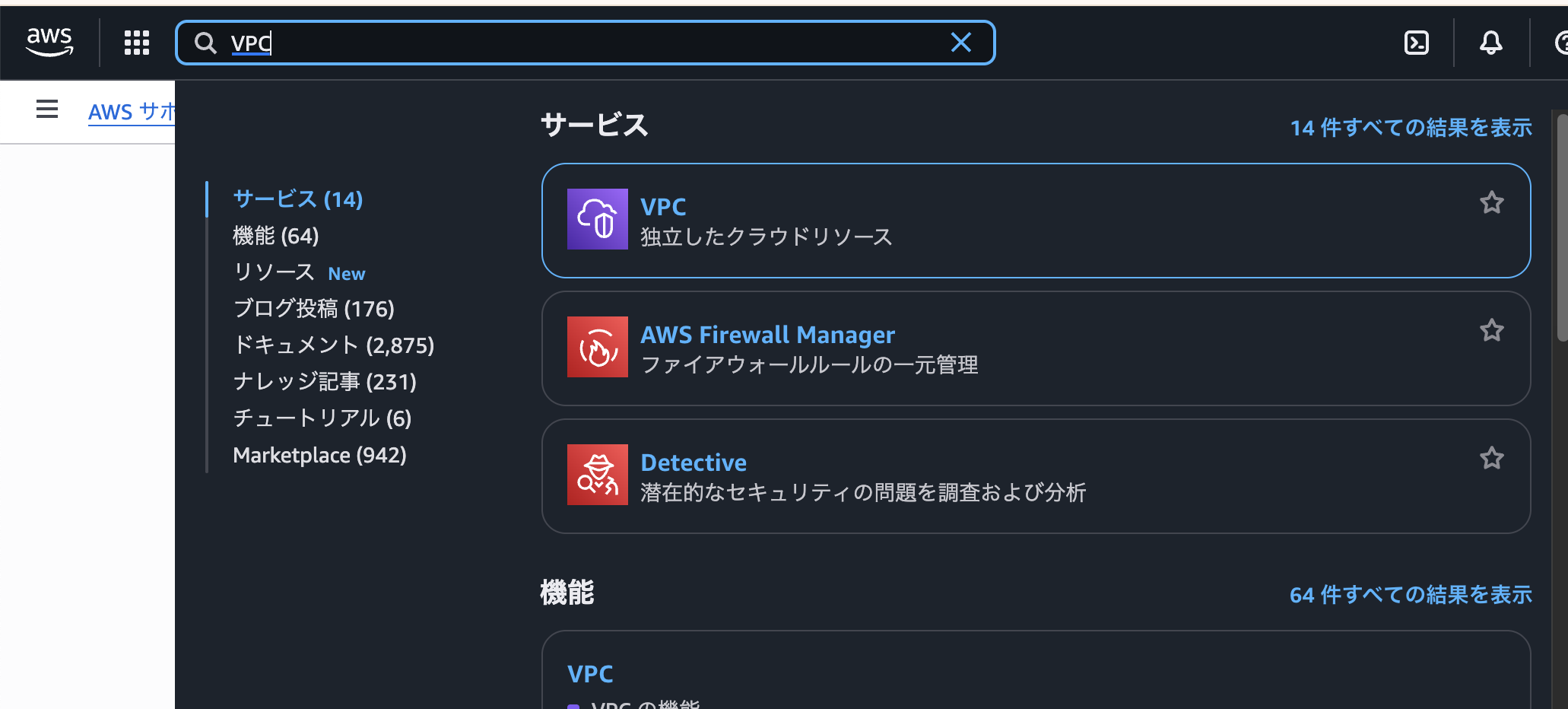The height and width of the screenshot is (709, 1568).
Task: Click the VPC service icon
Action: click(x=598, y=219)
